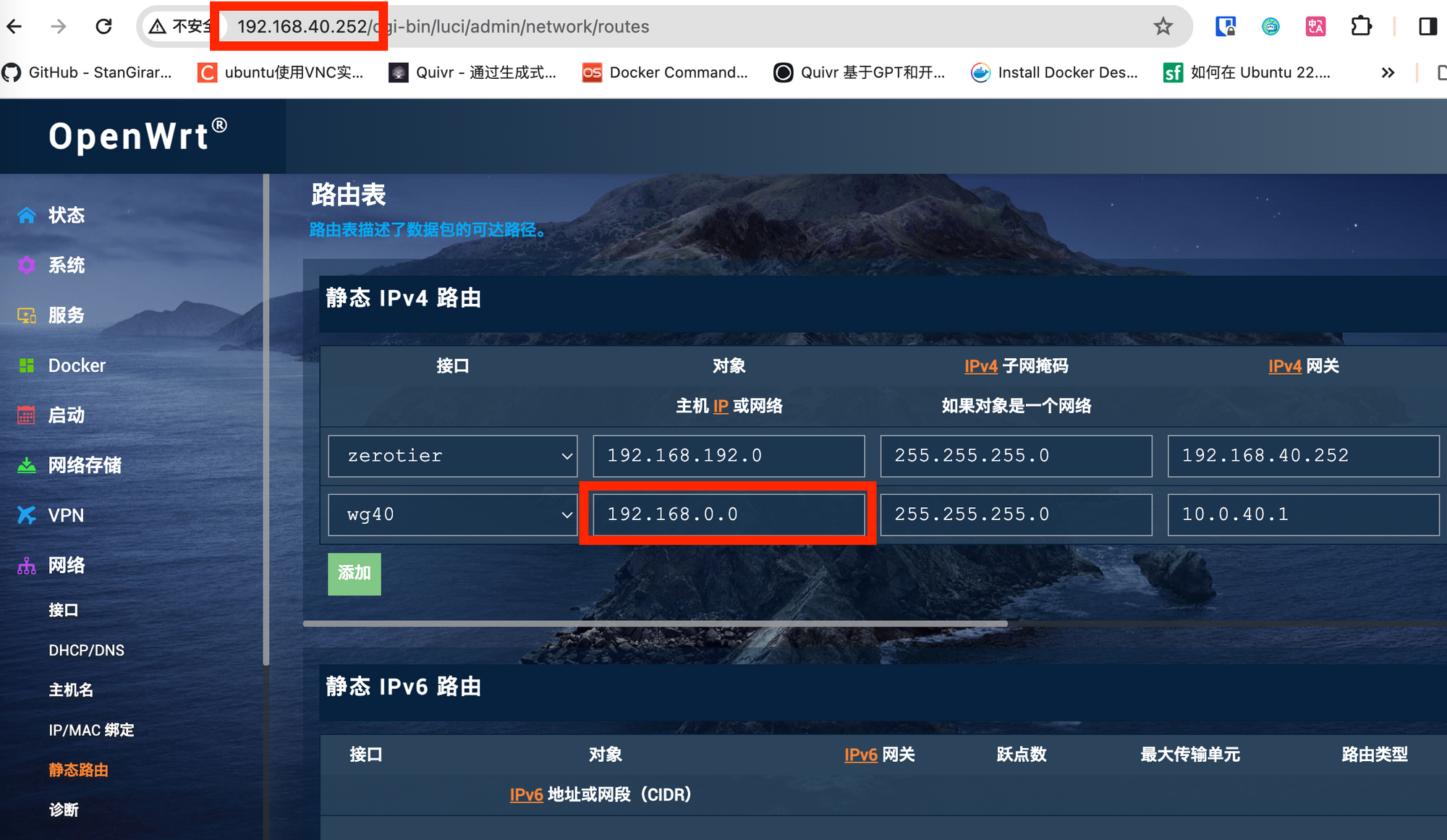The height and width of the screenshot is (840, 1447).
Task: Click the 启动 calendar icon
Action: (x=26, y=415)
